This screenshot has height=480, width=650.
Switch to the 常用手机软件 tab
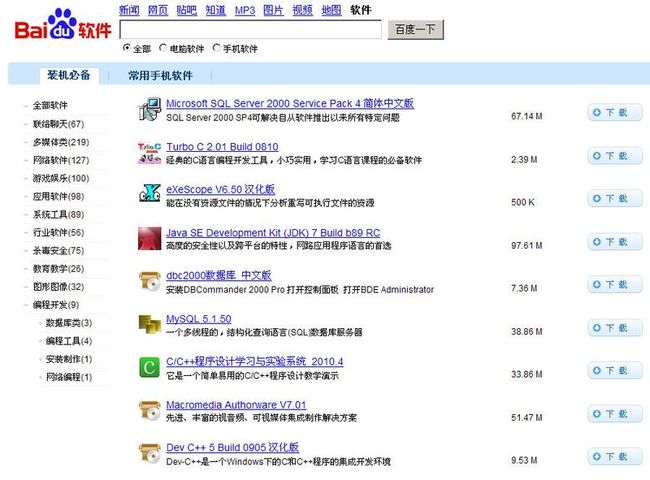tap(160, 75)
